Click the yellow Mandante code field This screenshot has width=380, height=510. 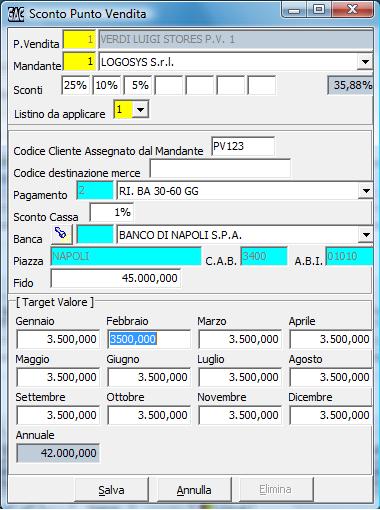tap(79, 61)
